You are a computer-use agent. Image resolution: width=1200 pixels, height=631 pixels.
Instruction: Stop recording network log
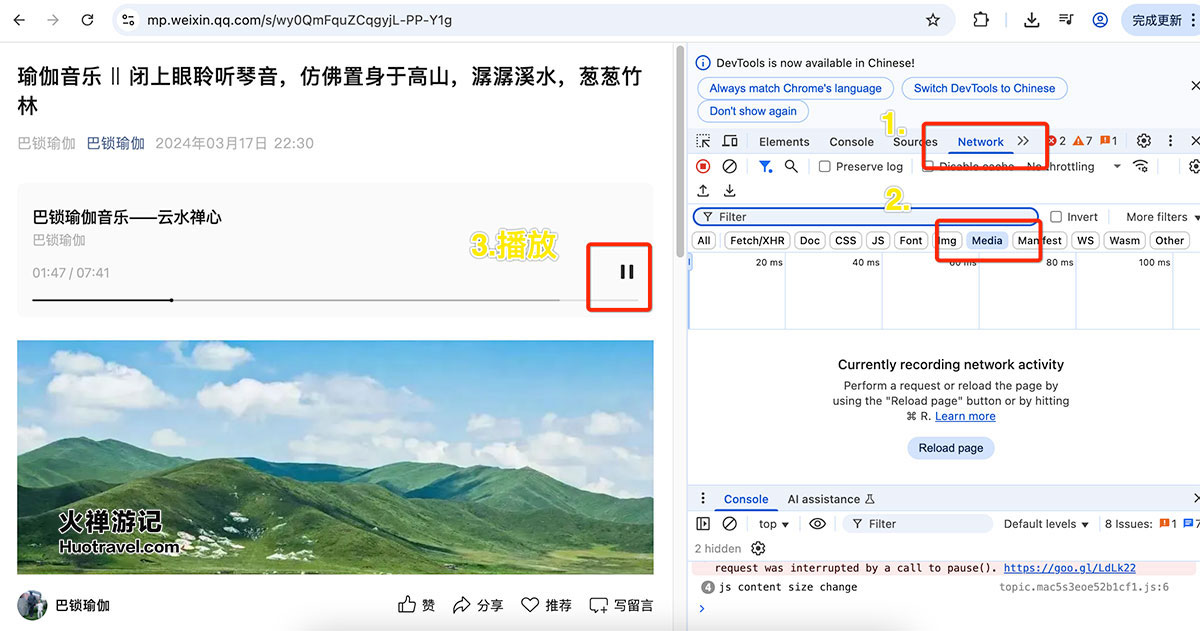(703, 166)
